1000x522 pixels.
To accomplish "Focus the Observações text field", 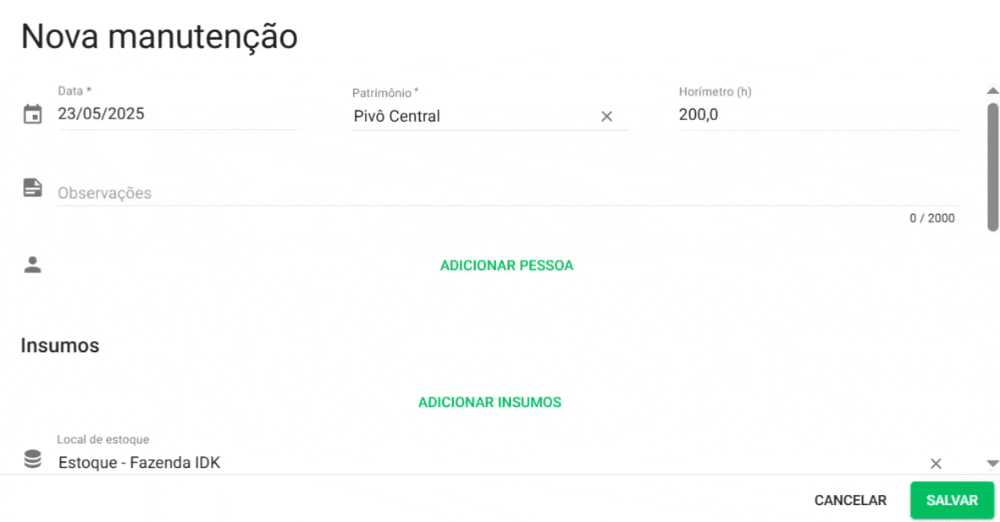I will pyautogui.click(x=500, y=193).
